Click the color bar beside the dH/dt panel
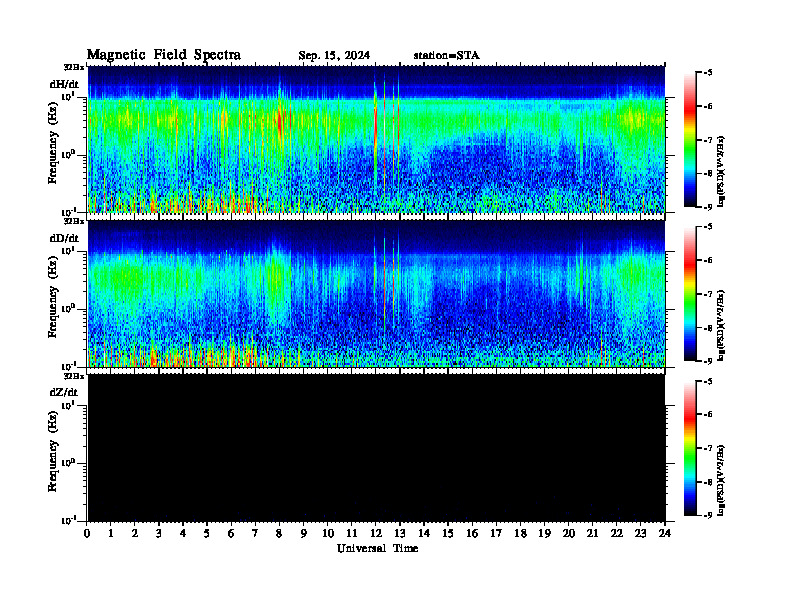This screenshot has width=792, height=612. 690,140
